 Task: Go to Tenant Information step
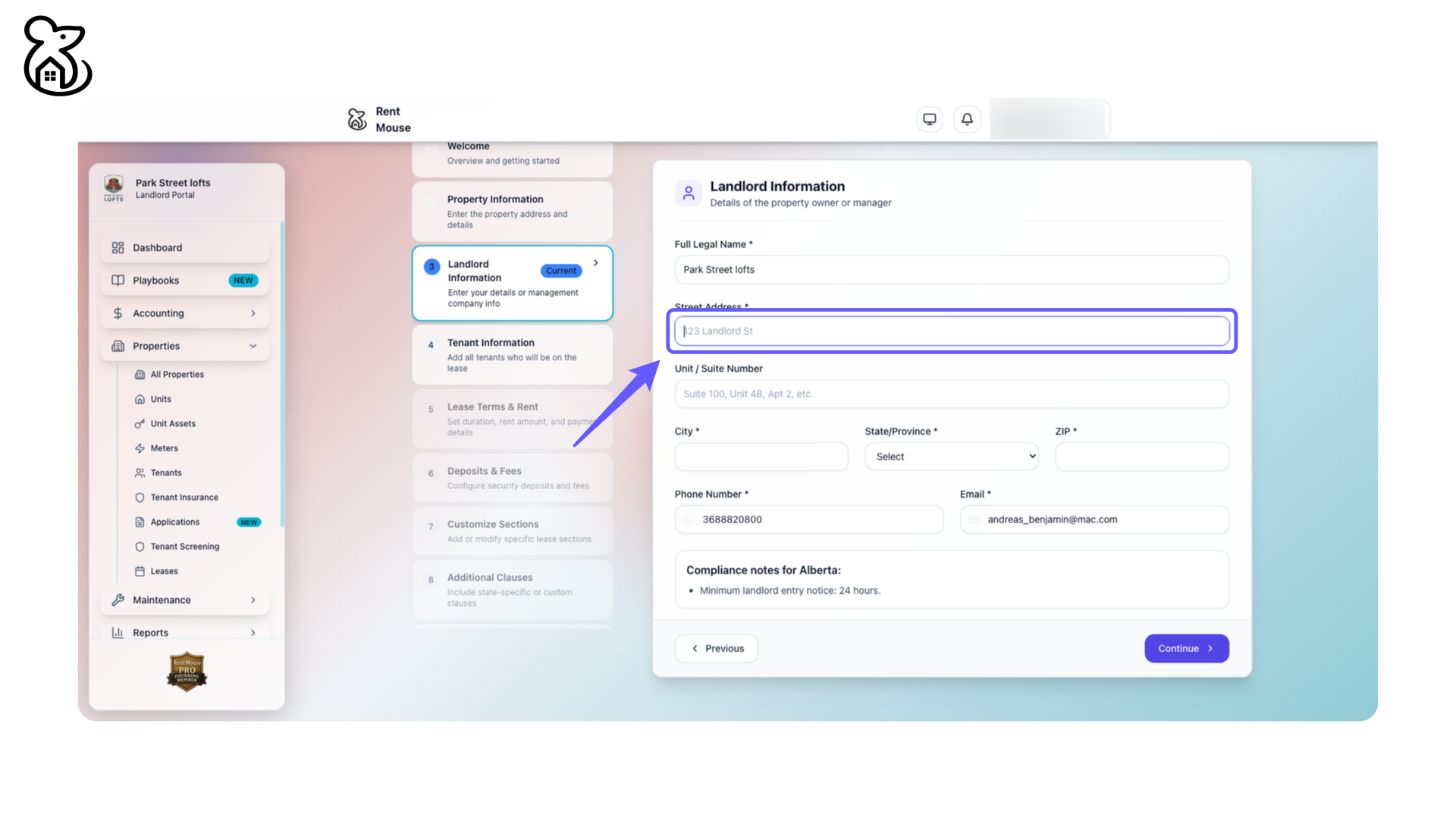tap(512, 355)
